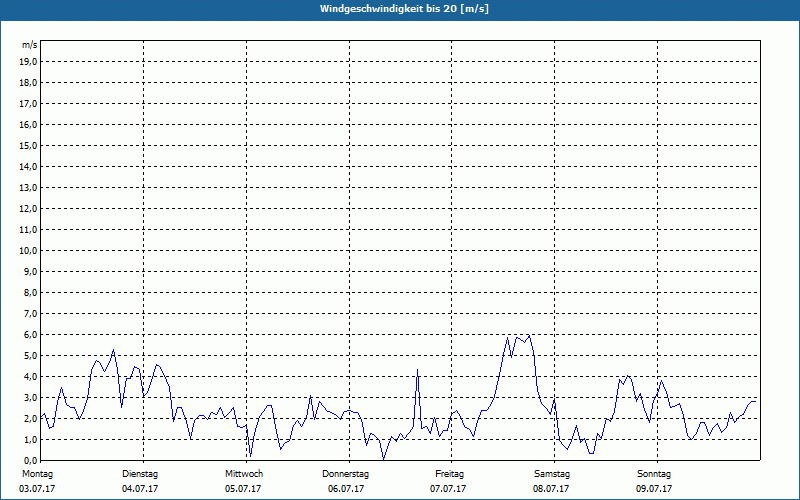
Task: Click the narrow spike just before Freitag
Action: point(417,370)
